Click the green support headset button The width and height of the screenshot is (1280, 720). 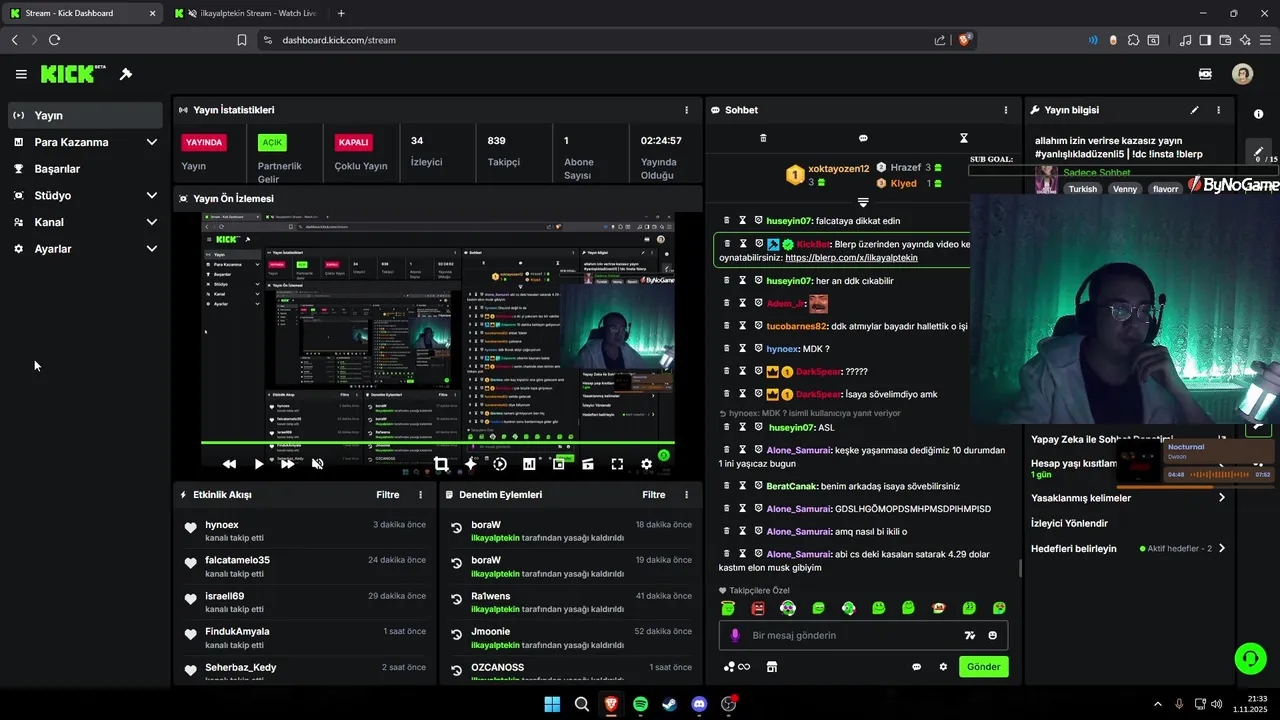click(1250, 658)
